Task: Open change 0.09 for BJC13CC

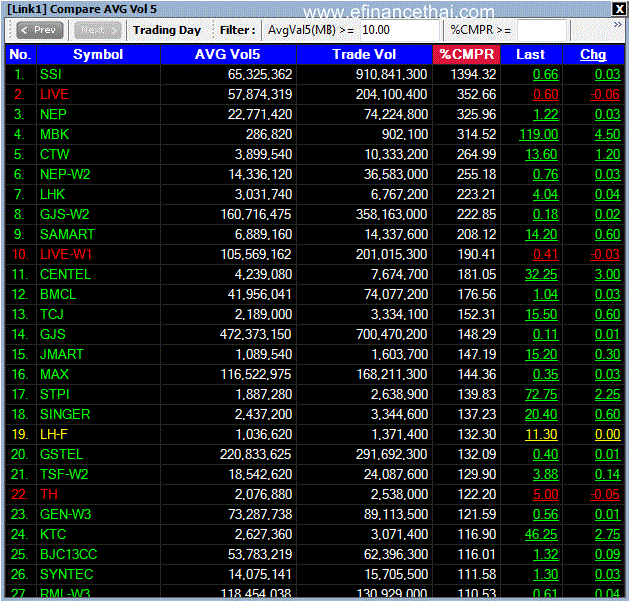Action: coord(608,555)
